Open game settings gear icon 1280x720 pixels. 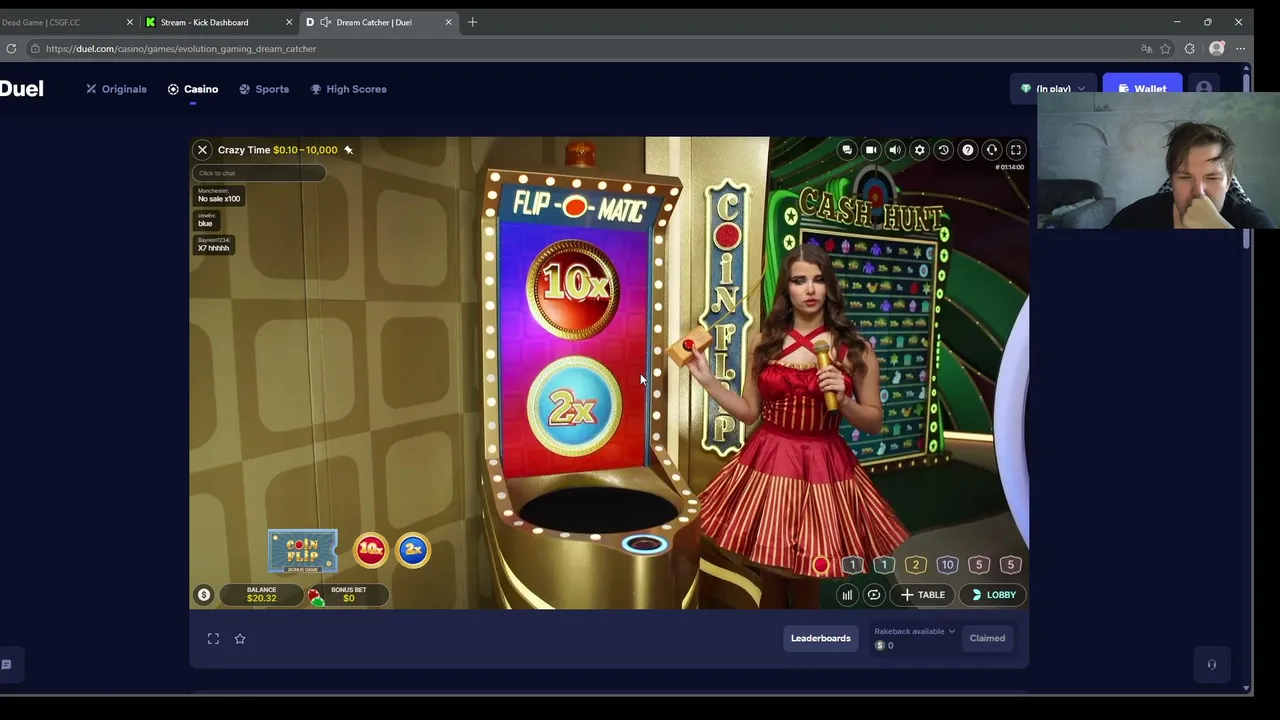click(x=919, y=150)
